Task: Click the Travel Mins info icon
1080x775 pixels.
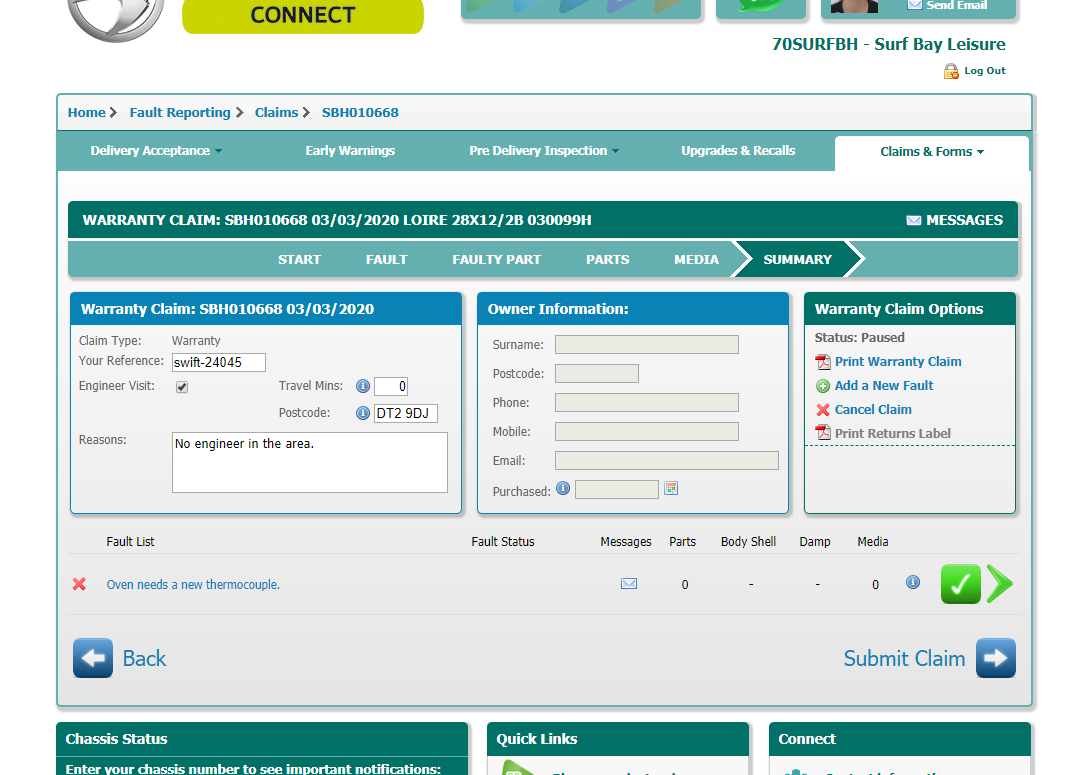Action: [x=363, y=386]
